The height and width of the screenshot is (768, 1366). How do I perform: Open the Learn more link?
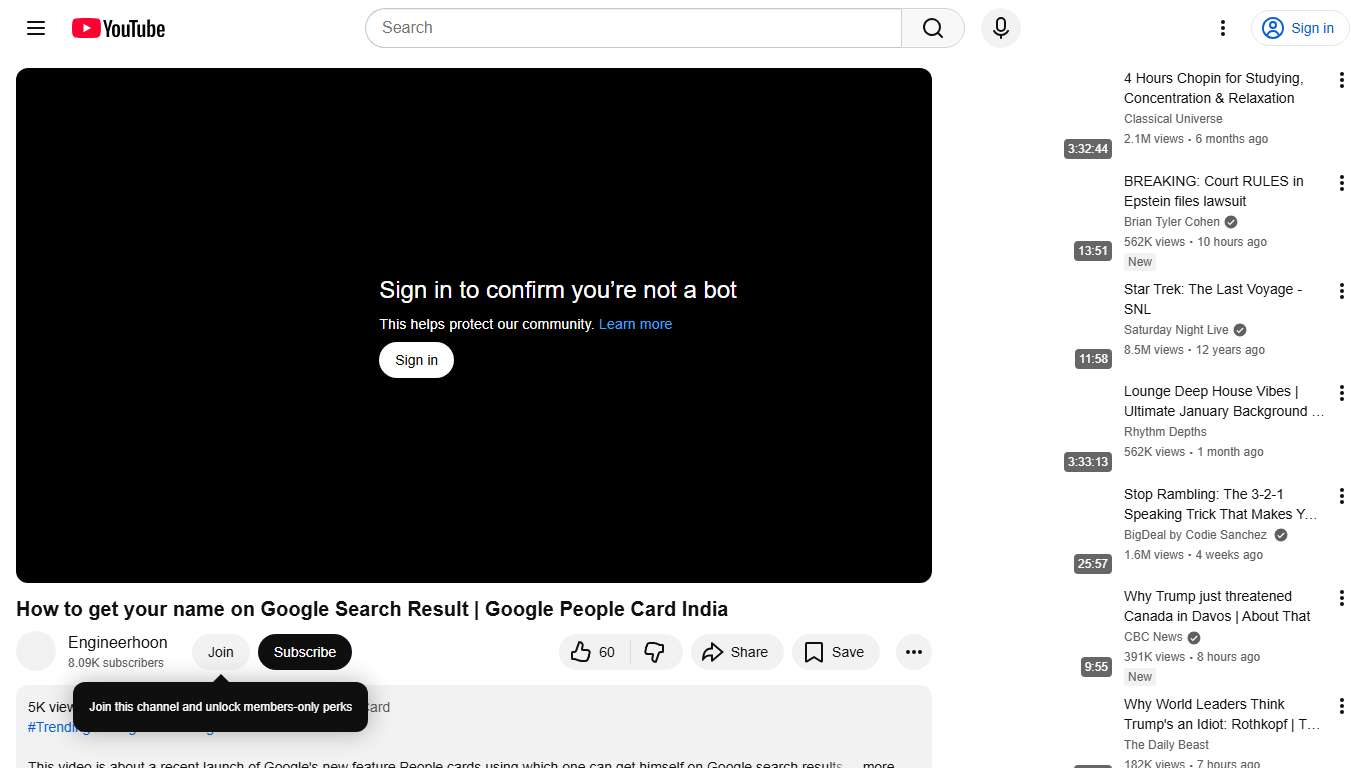(x=635, y=324)
